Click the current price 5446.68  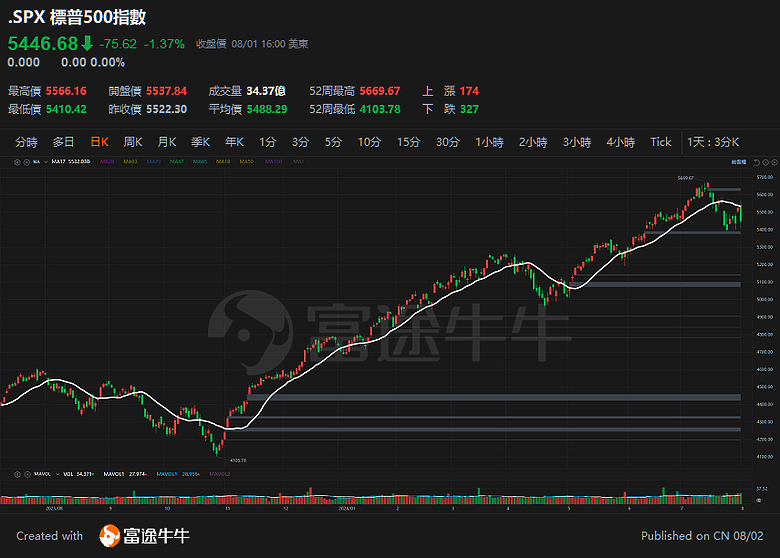[43, 44]
